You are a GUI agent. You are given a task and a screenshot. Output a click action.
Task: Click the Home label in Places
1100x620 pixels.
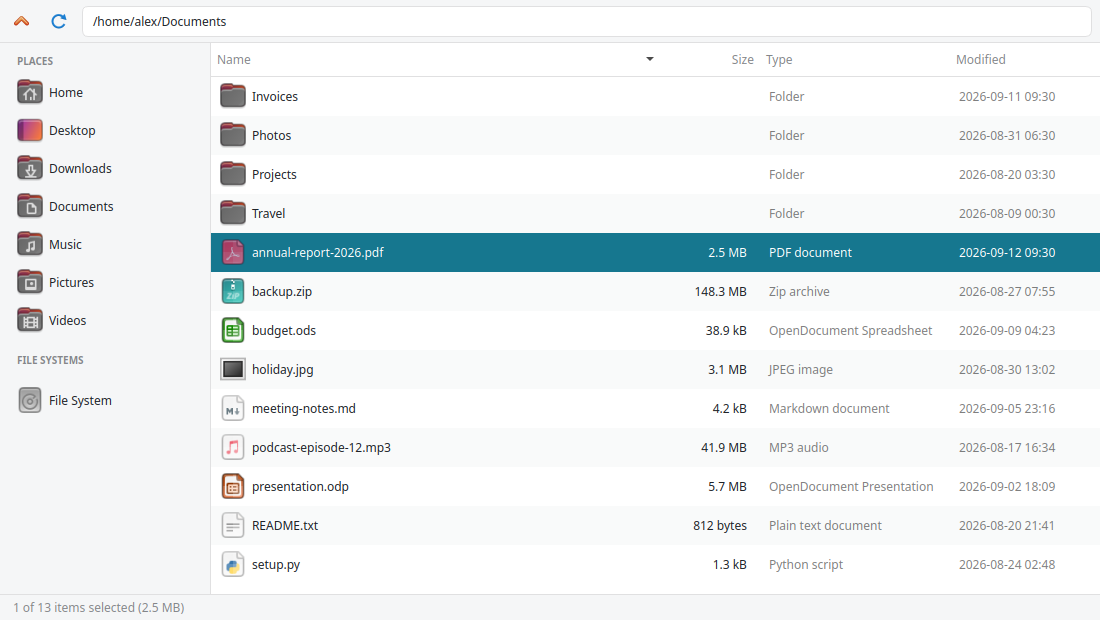point(66,93)
